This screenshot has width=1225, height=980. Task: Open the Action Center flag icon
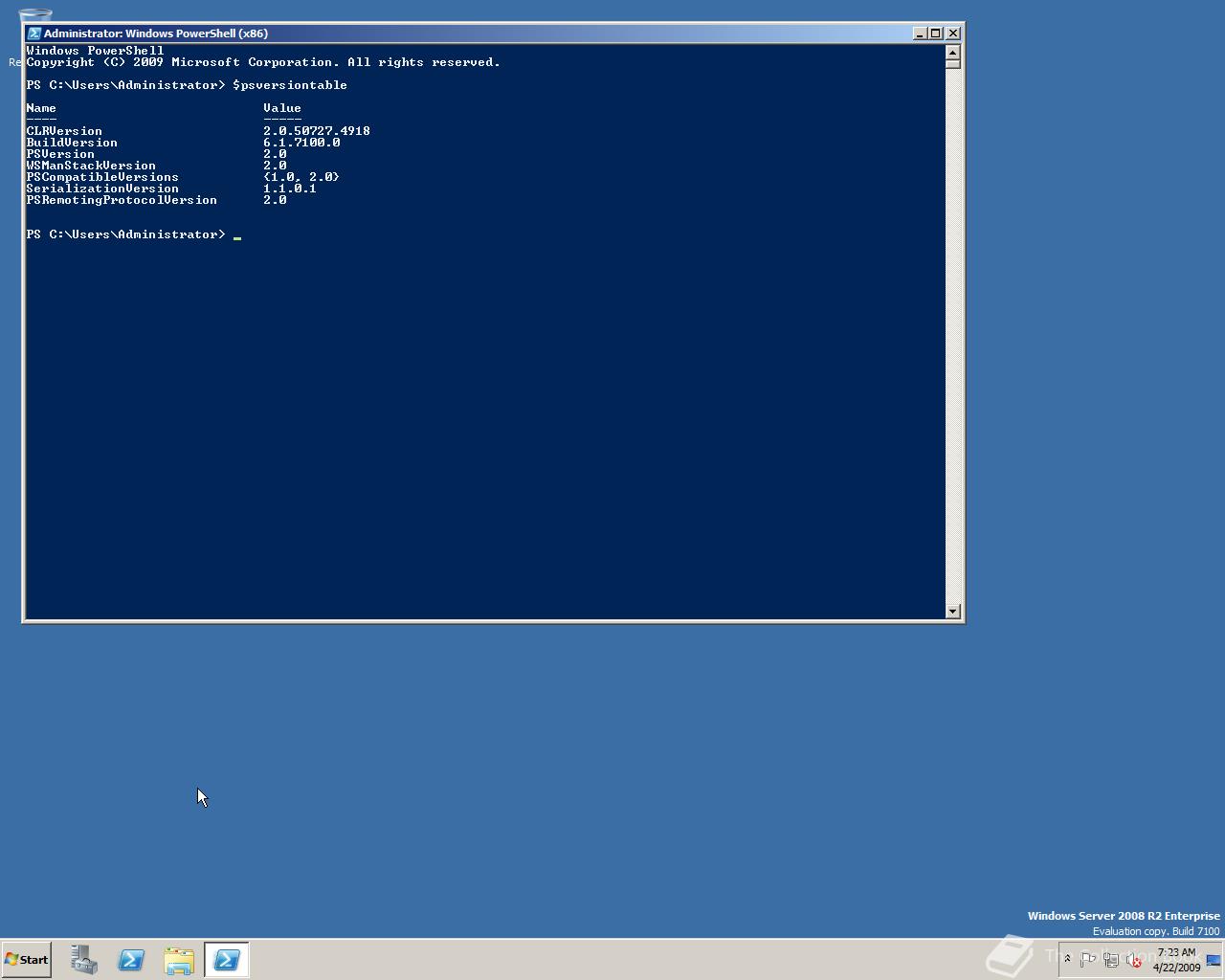pos(1087,960)
